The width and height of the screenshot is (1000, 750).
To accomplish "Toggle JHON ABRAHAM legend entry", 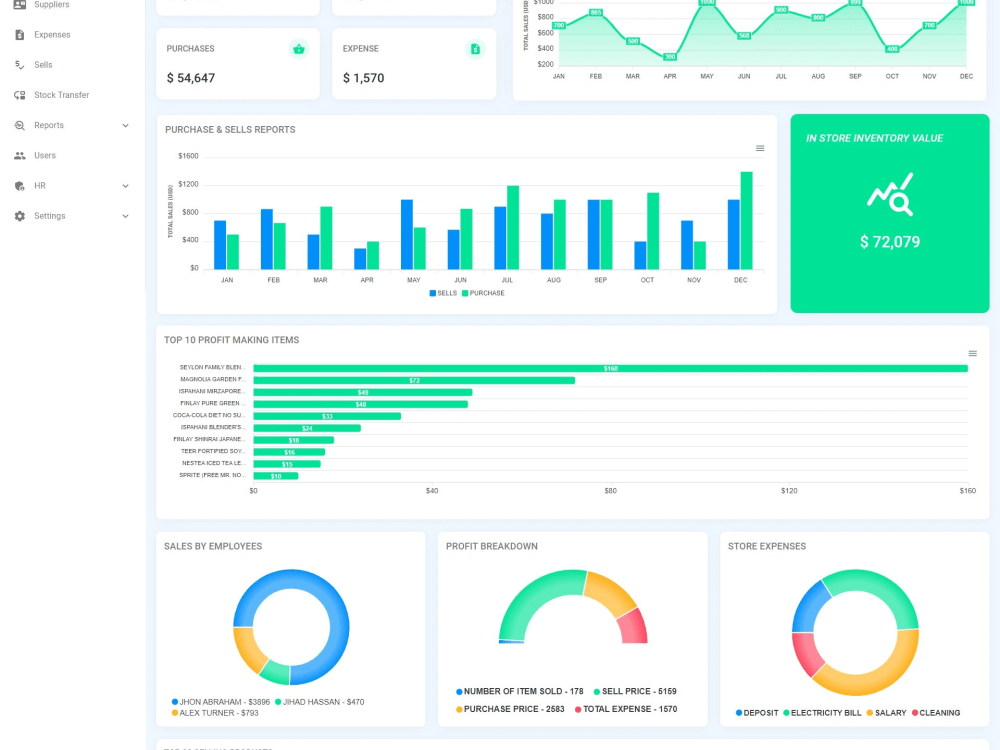I will coord(221,702).
